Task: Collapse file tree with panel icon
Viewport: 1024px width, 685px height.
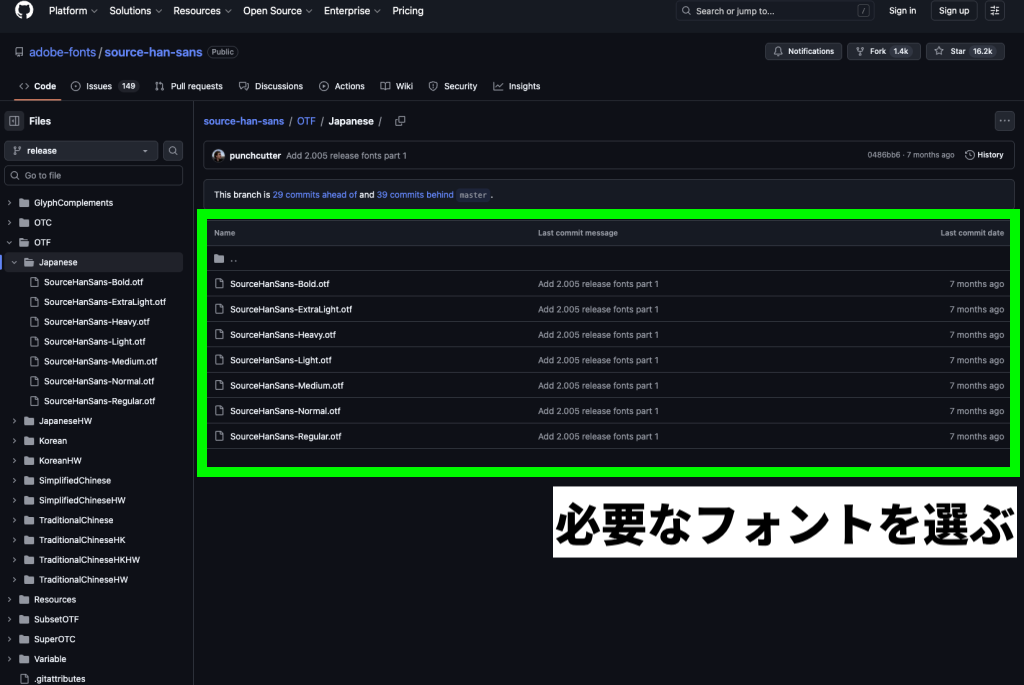Action: tap(14, 121)
